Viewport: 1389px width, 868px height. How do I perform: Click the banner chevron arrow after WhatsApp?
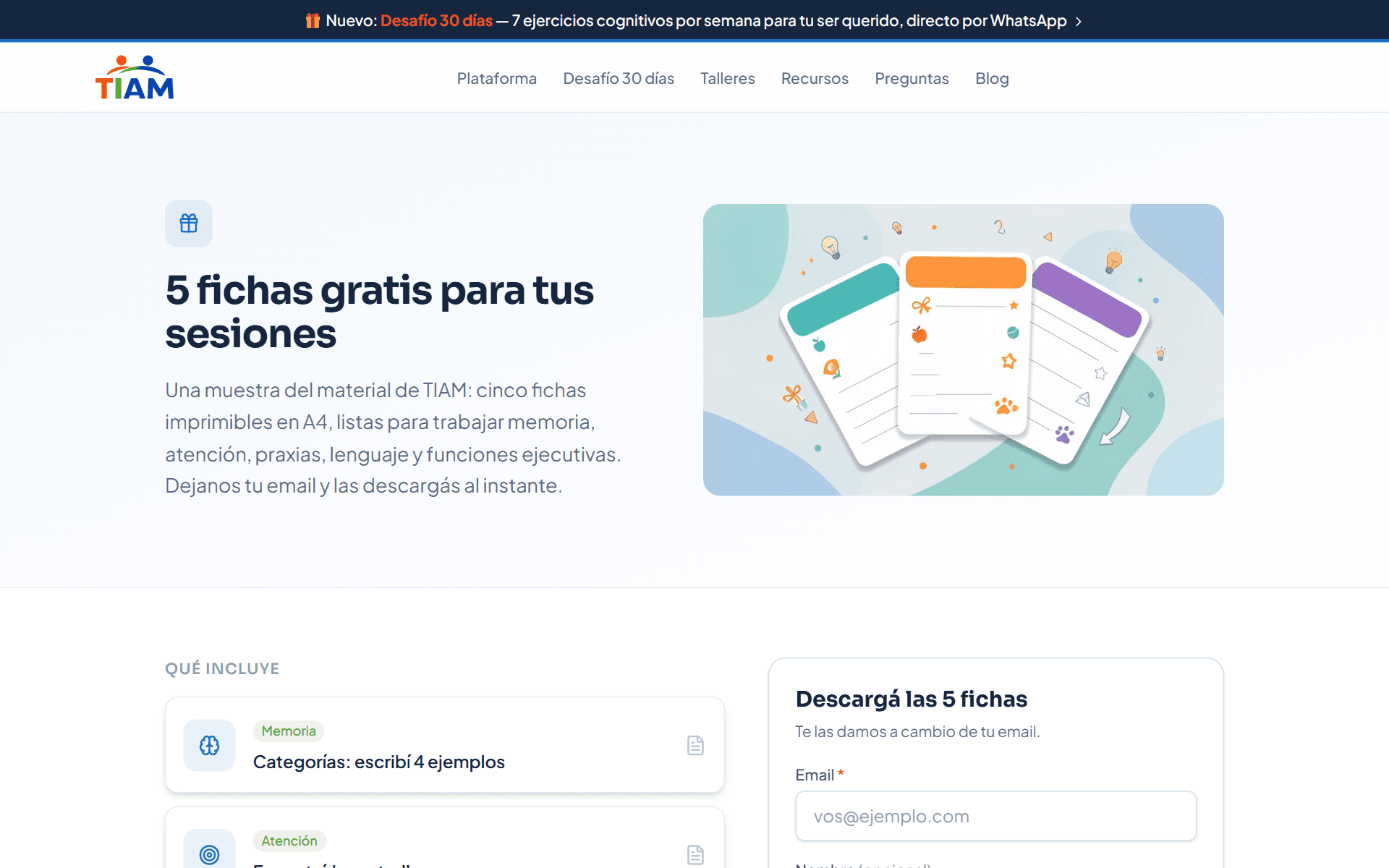[1079, 22]
